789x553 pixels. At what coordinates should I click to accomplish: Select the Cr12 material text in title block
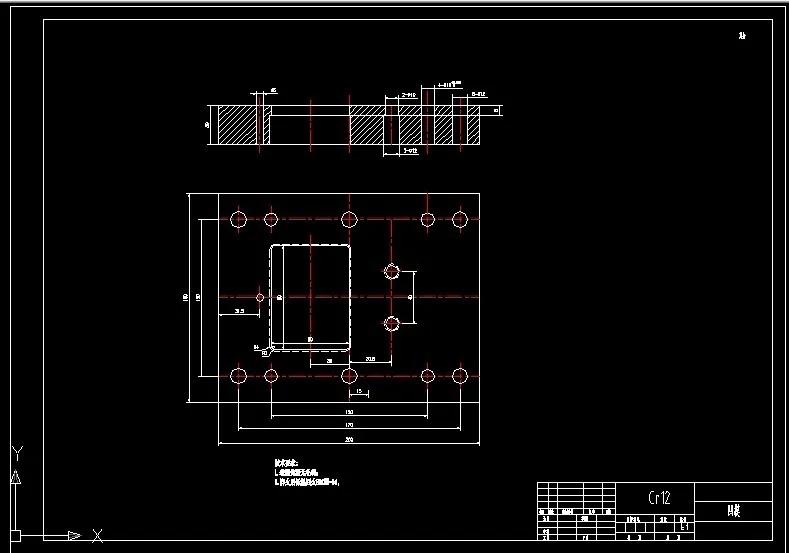click(659, 498)
